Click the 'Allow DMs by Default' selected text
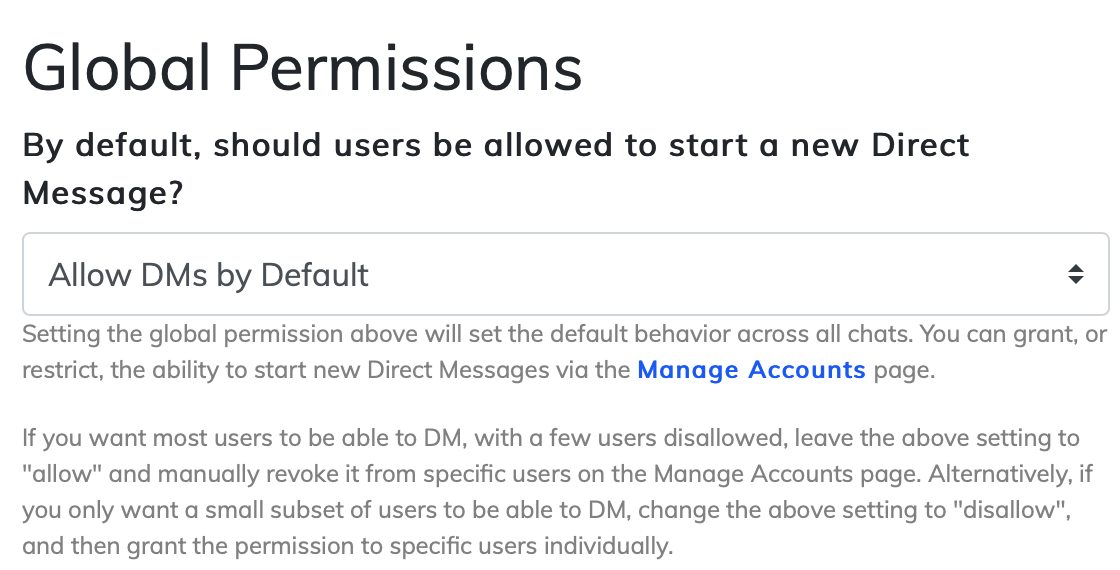Image resolution: width=1120 pixels, height=570 pixels. [209, 274]
